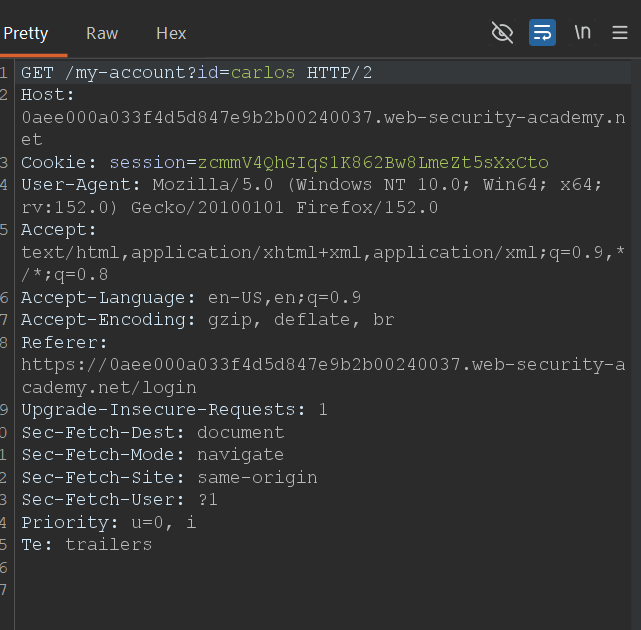Switch to the Pretty tab

(26, 34)
